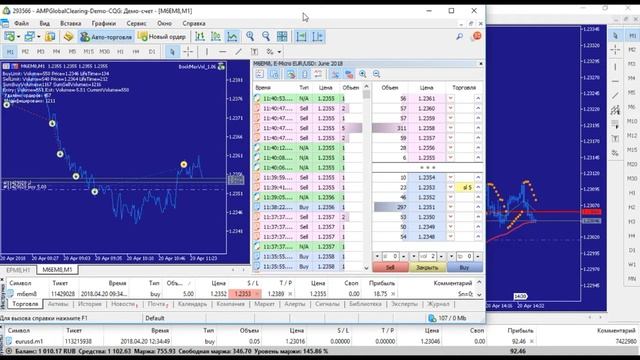This screenshot has height=360, width=640.
Task: Click the notification icon at toolbar right
Action: click(476, 36)
